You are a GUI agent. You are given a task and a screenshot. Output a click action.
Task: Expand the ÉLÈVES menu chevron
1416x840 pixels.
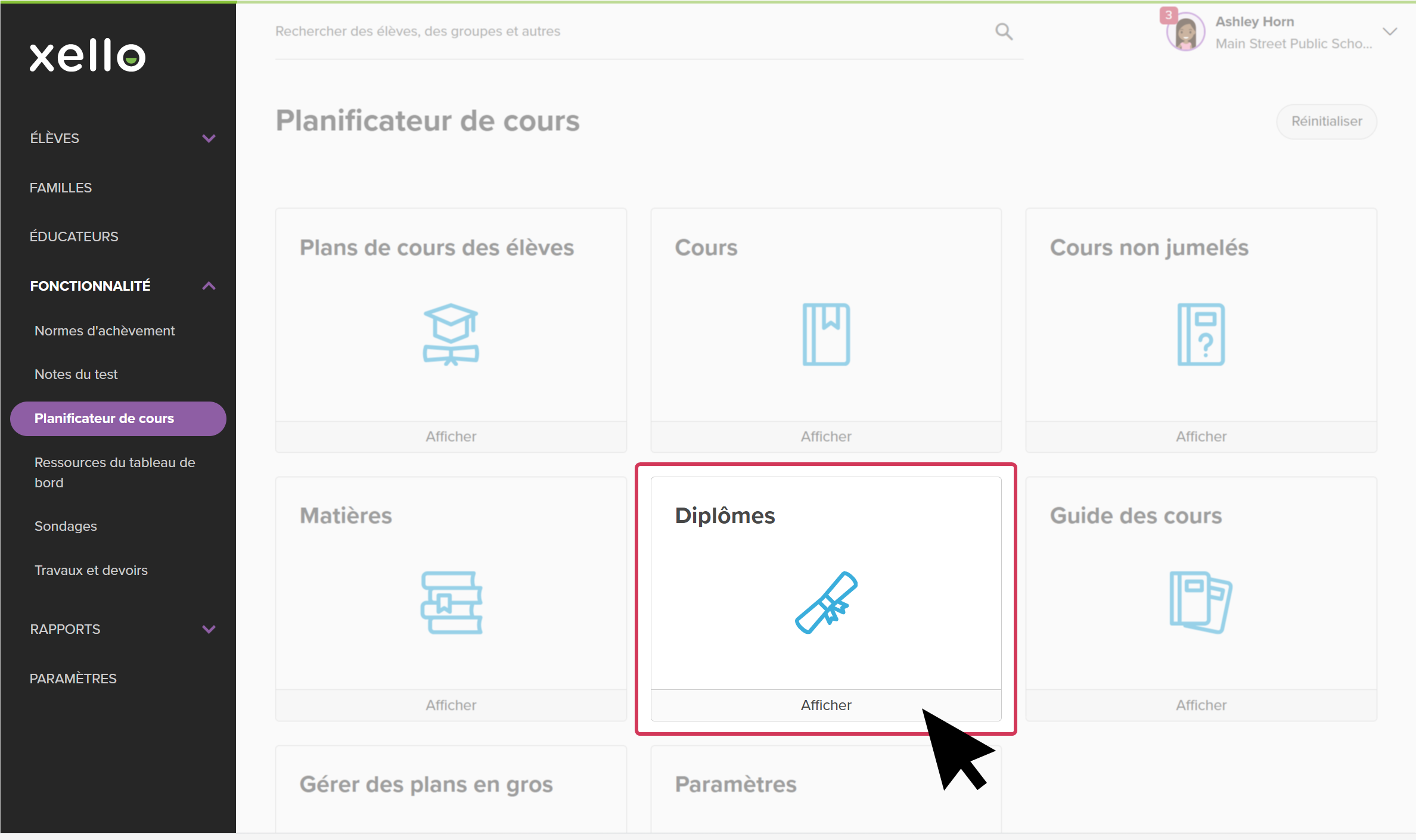[x=209, y=138]
